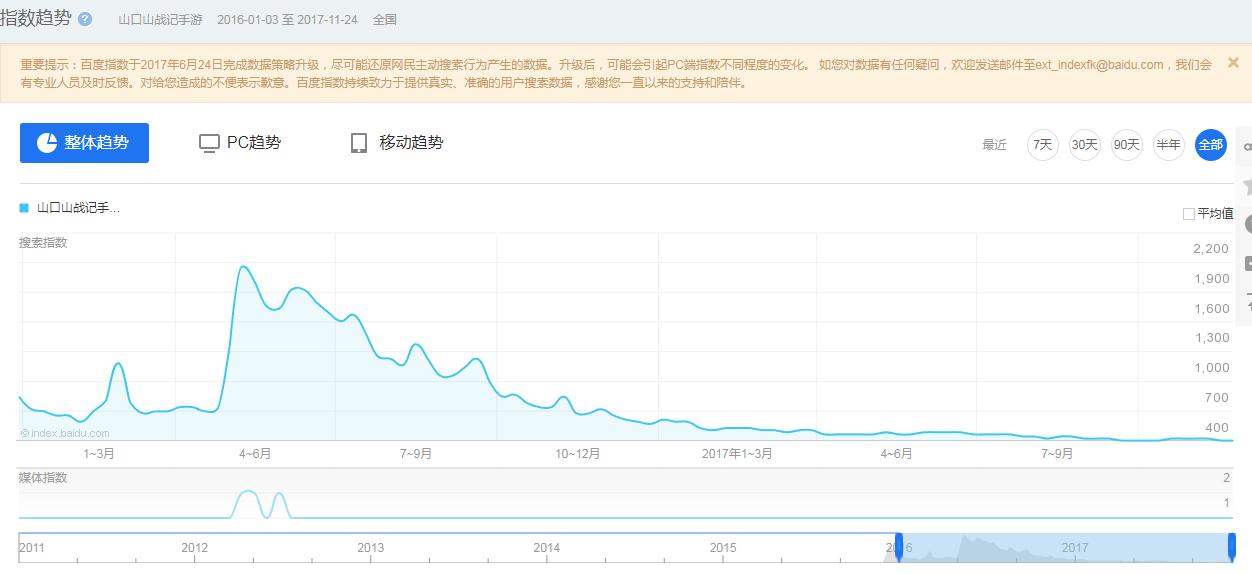Click the left timeline range handle at 2016

(899, 547)
